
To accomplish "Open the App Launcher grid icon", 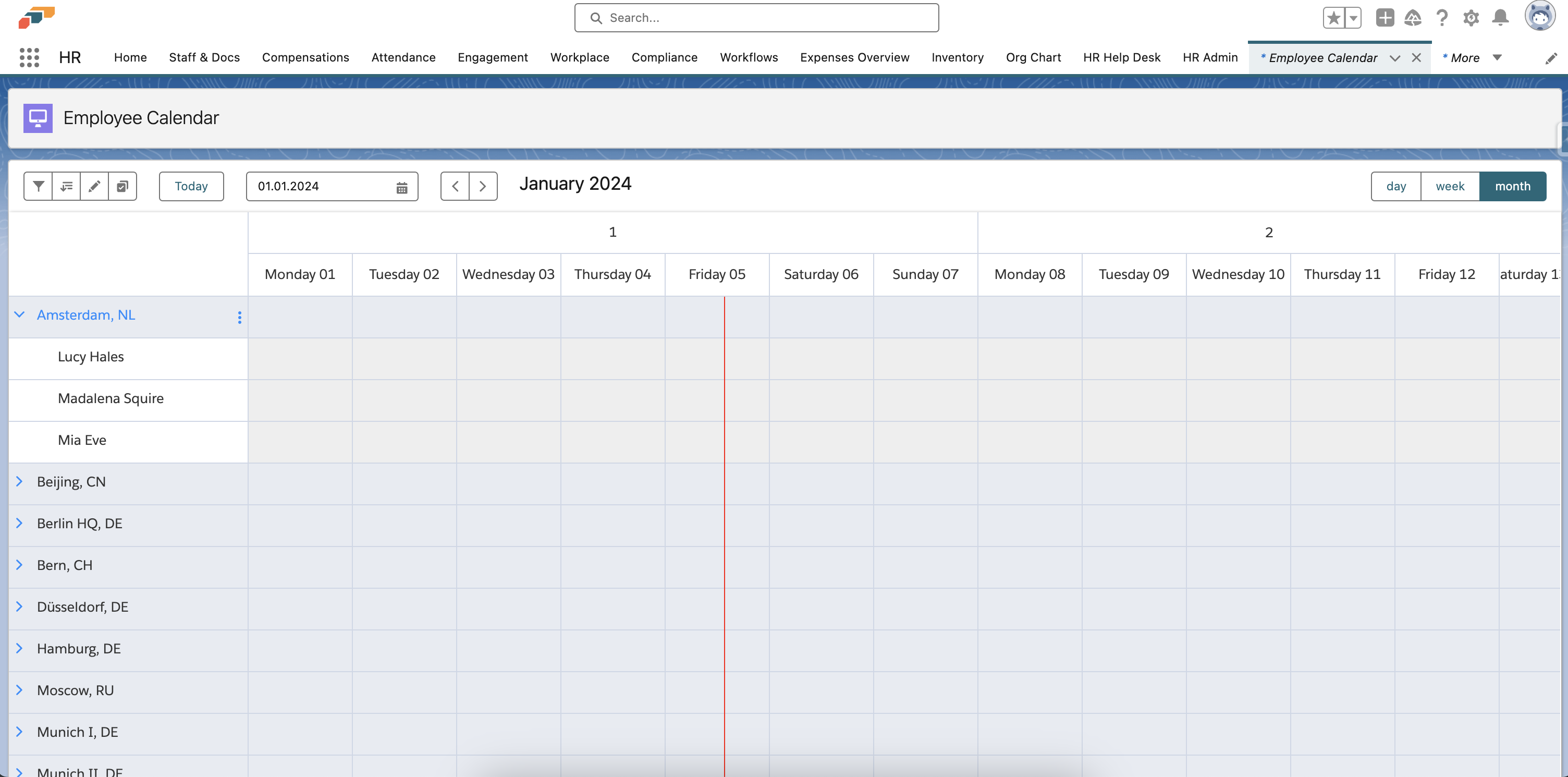I will coord(29,57).
